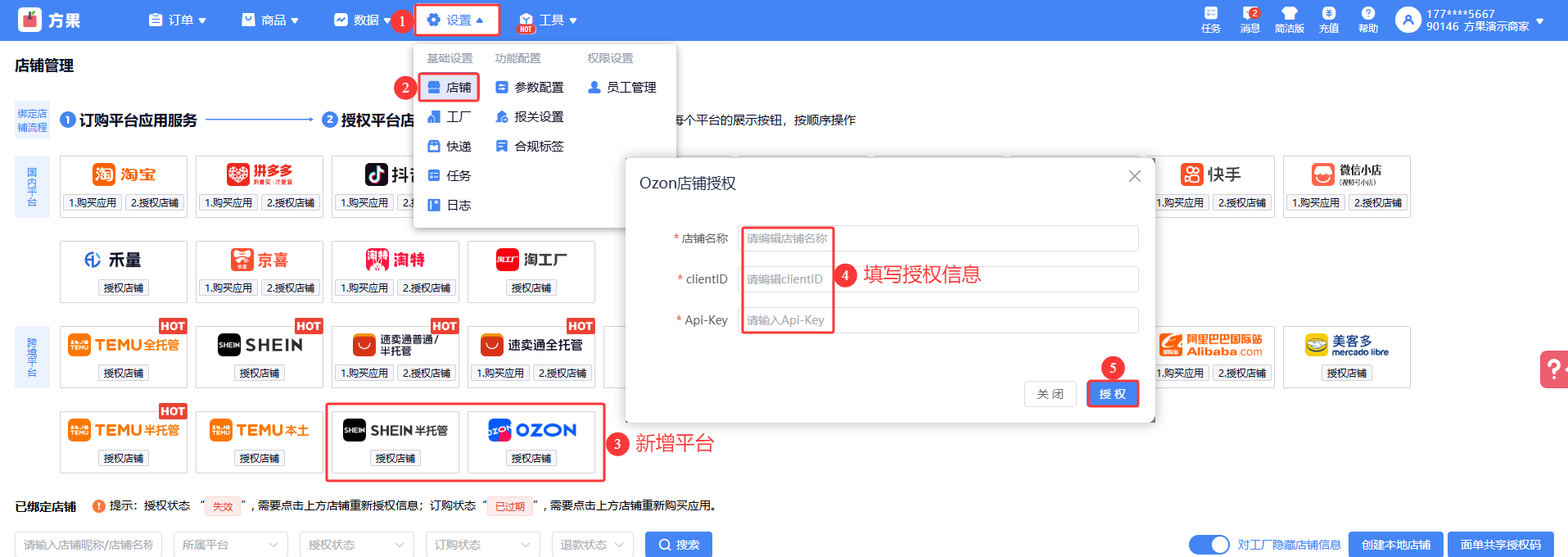This screenshot has height=557, width=1568.
Task: Open the 退款状态 dropdown filter
Action: pos(593,545)
